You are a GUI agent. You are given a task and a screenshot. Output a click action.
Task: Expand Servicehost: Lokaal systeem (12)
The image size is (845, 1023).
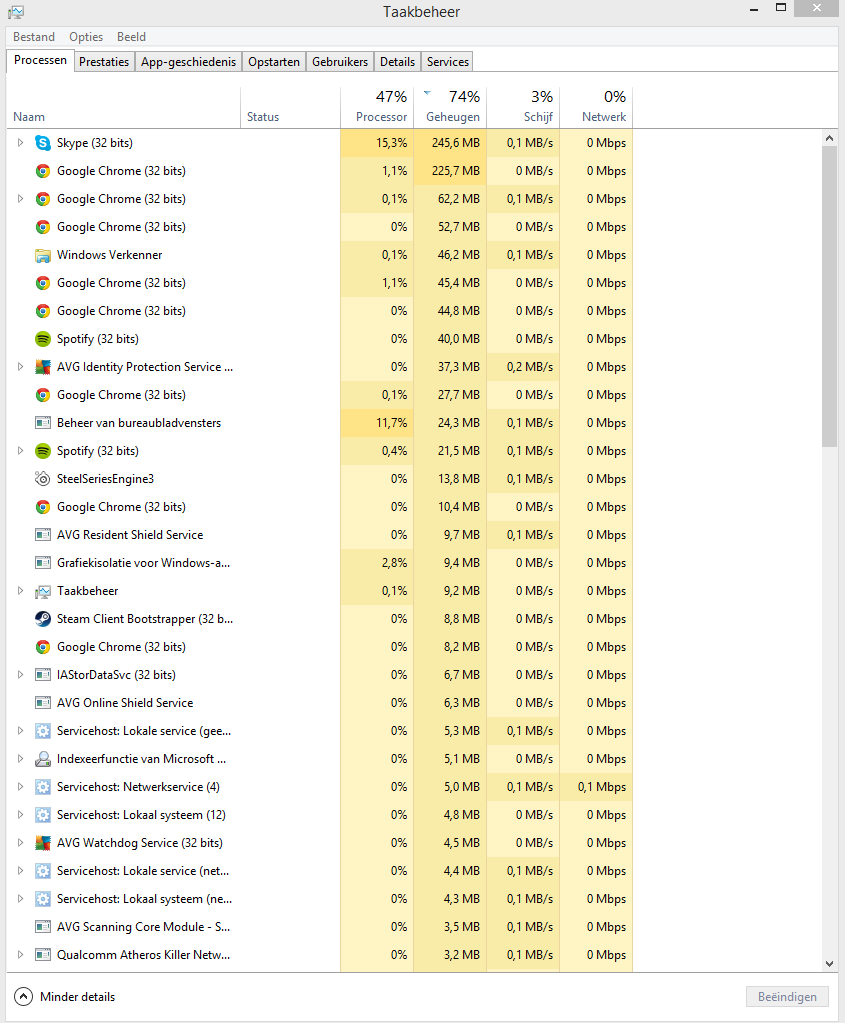pos(20,816)
